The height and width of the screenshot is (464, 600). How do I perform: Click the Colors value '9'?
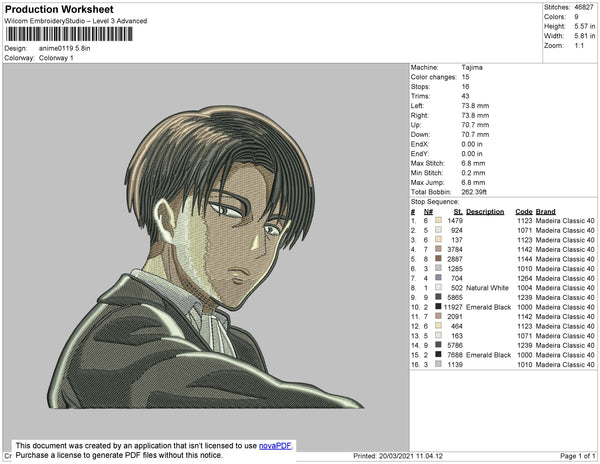point(576,17)
